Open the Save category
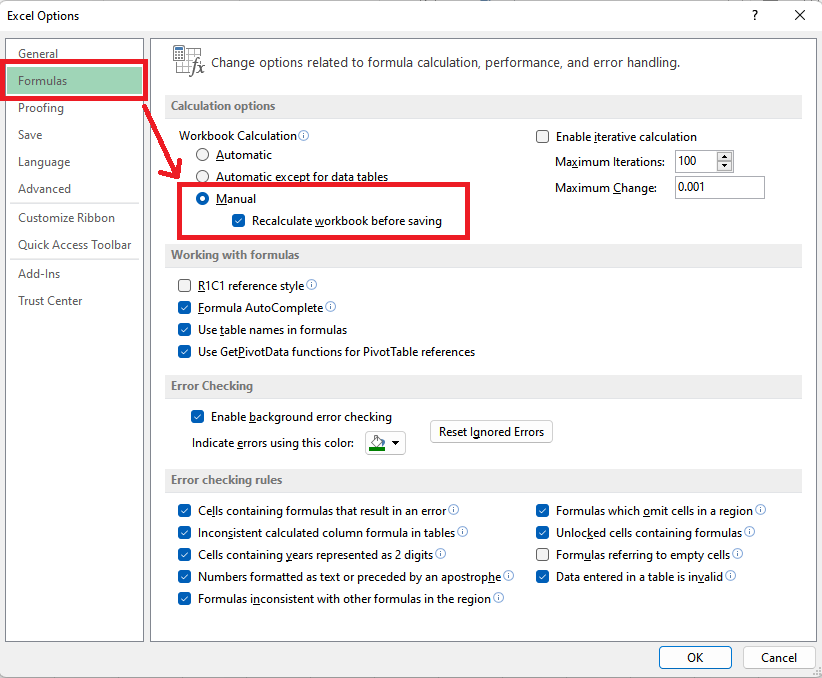The image size is (822, 678). (x=30, y=135)
